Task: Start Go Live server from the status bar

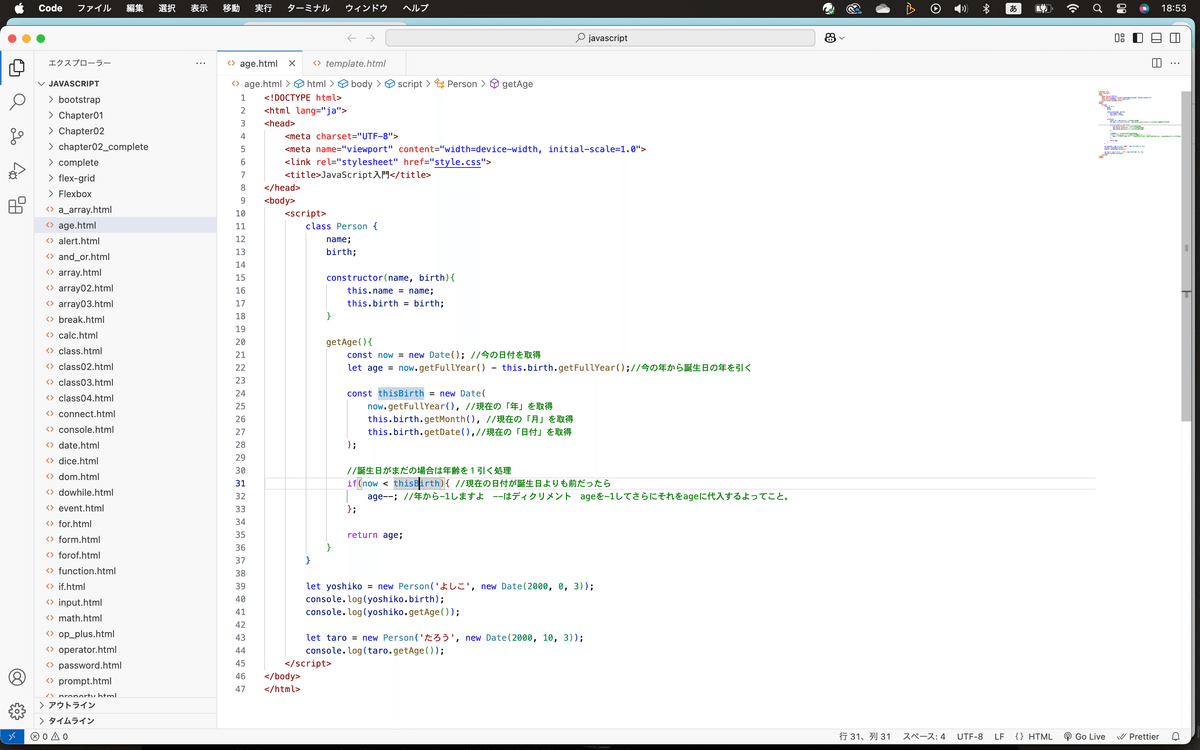Action: pyautogui.click(x=1087, y=736)
